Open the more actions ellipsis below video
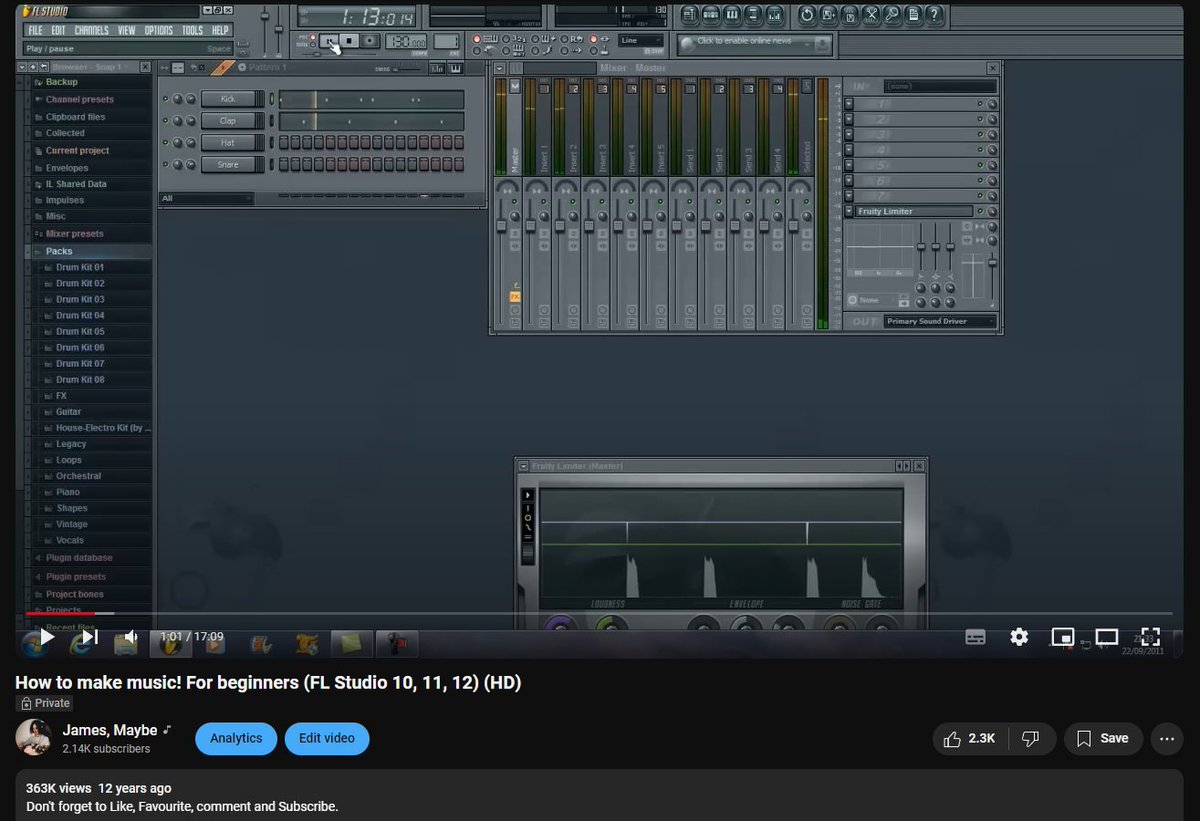Screen dimensions: 1200x821 pos(1166,739)
